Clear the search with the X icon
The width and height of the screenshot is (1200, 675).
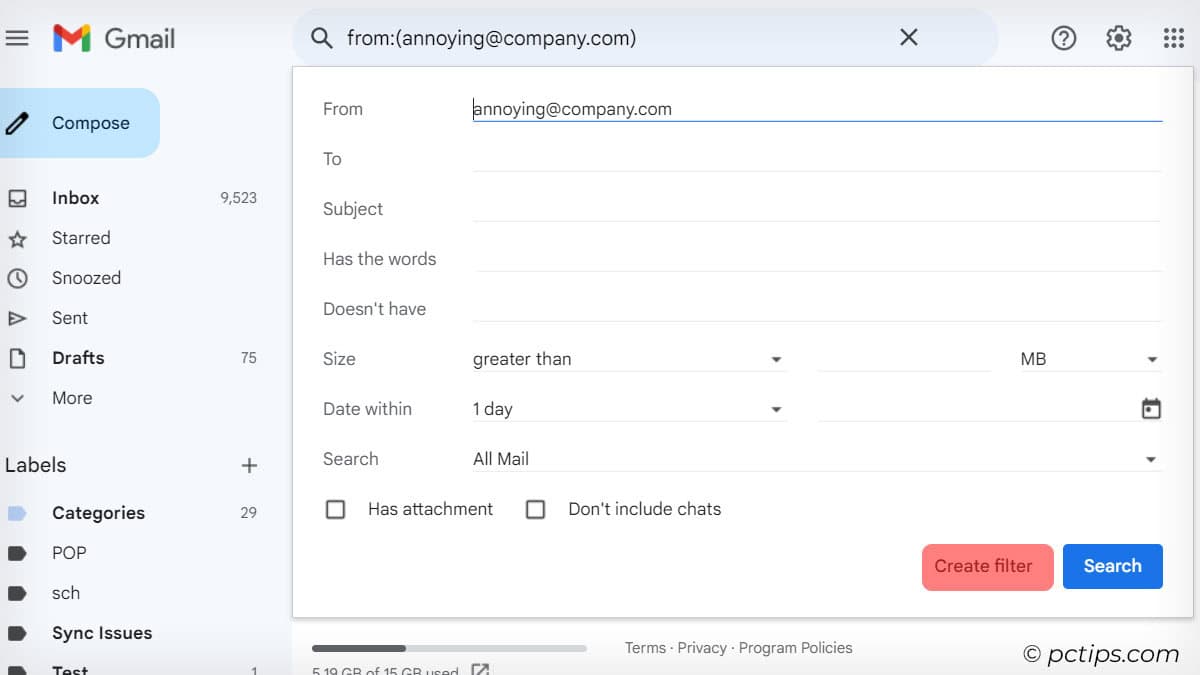(x=908, y=38)
